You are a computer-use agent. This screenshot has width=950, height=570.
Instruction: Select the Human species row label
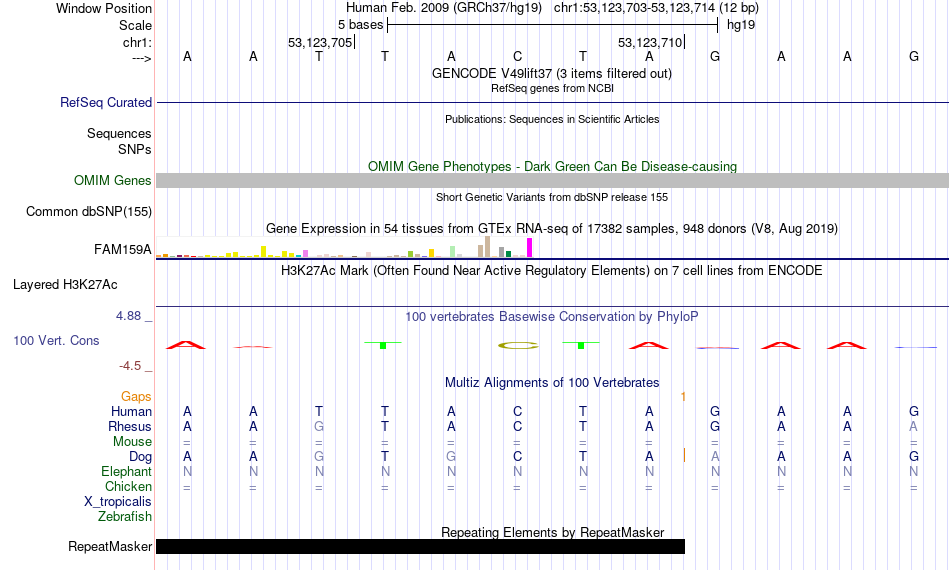[131, 411]
